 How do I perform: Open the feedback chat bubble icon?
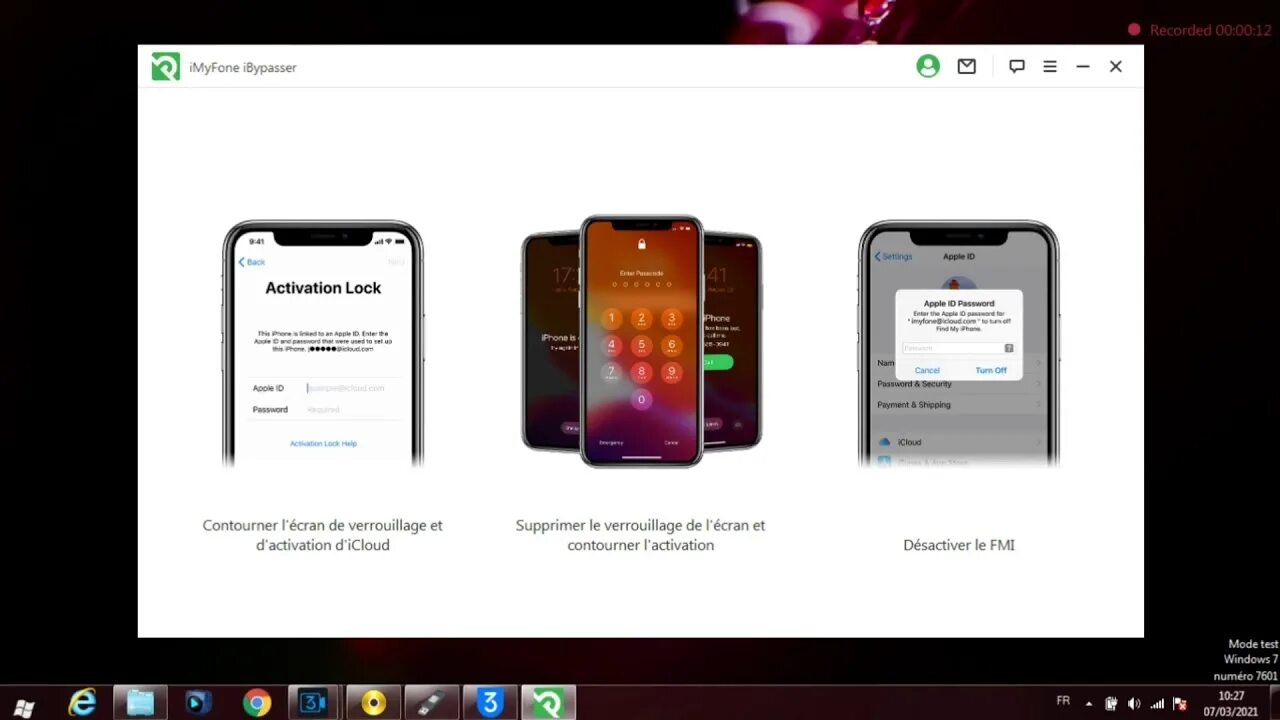pos(1017,66)
